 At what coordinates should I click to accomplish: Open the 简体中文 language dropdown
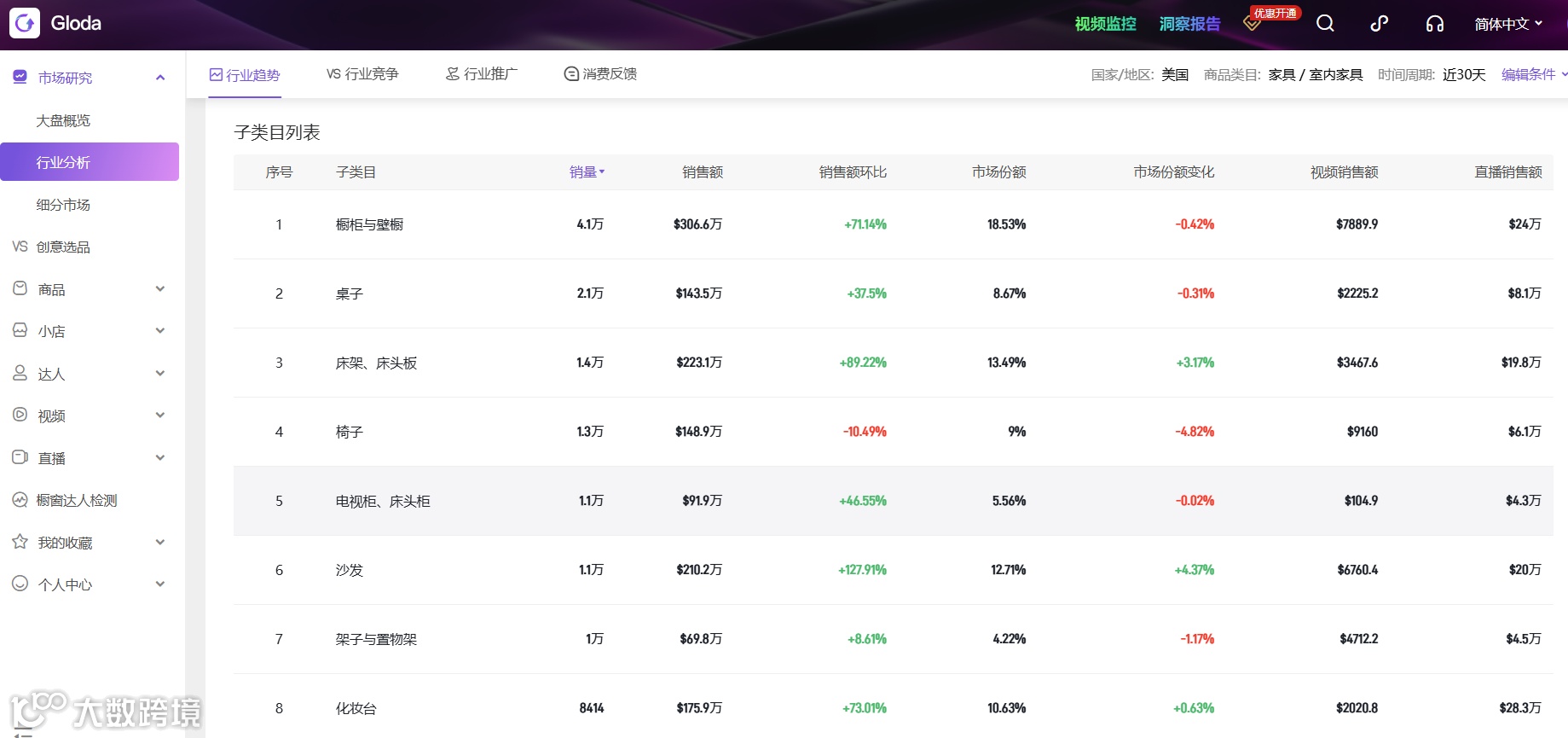pos(1508,24)
